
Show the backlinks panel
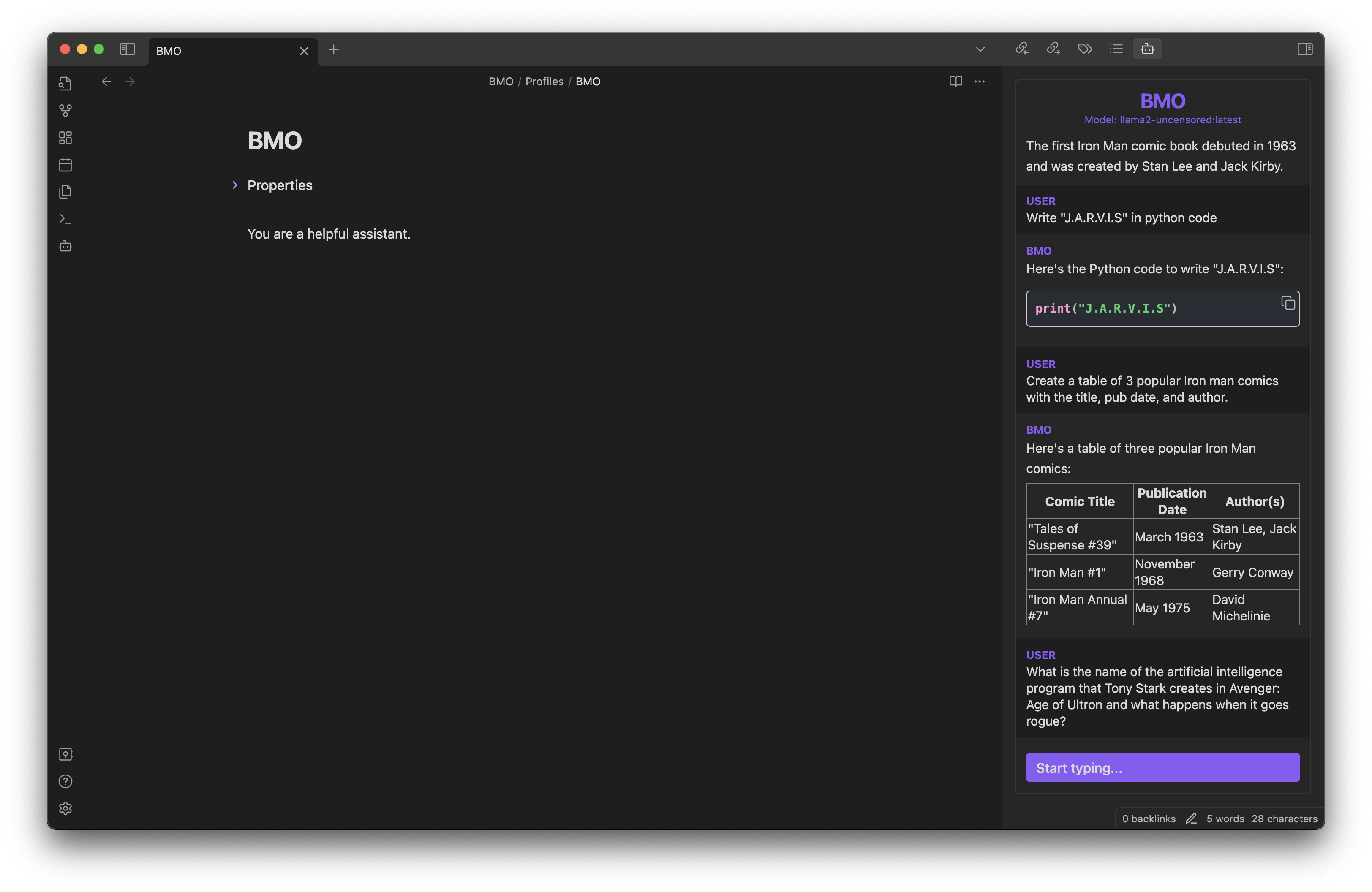tap(1022, 49)
